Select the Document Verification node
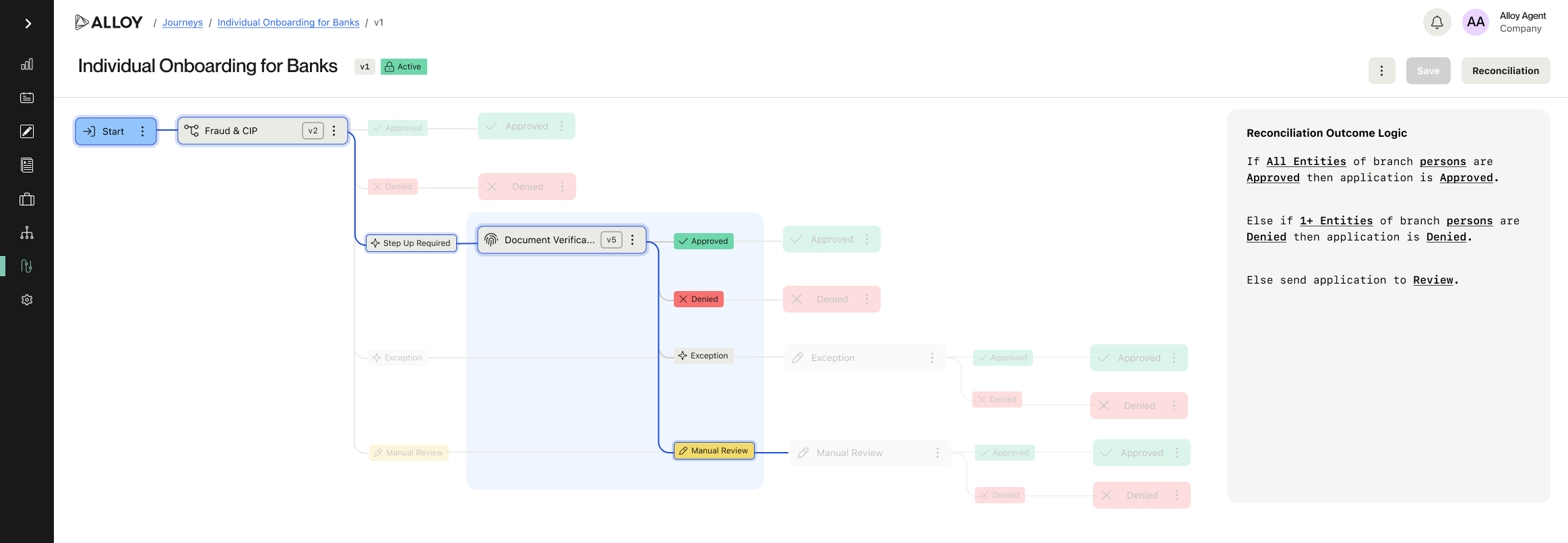1568x543 pixels. pos(562,240)
